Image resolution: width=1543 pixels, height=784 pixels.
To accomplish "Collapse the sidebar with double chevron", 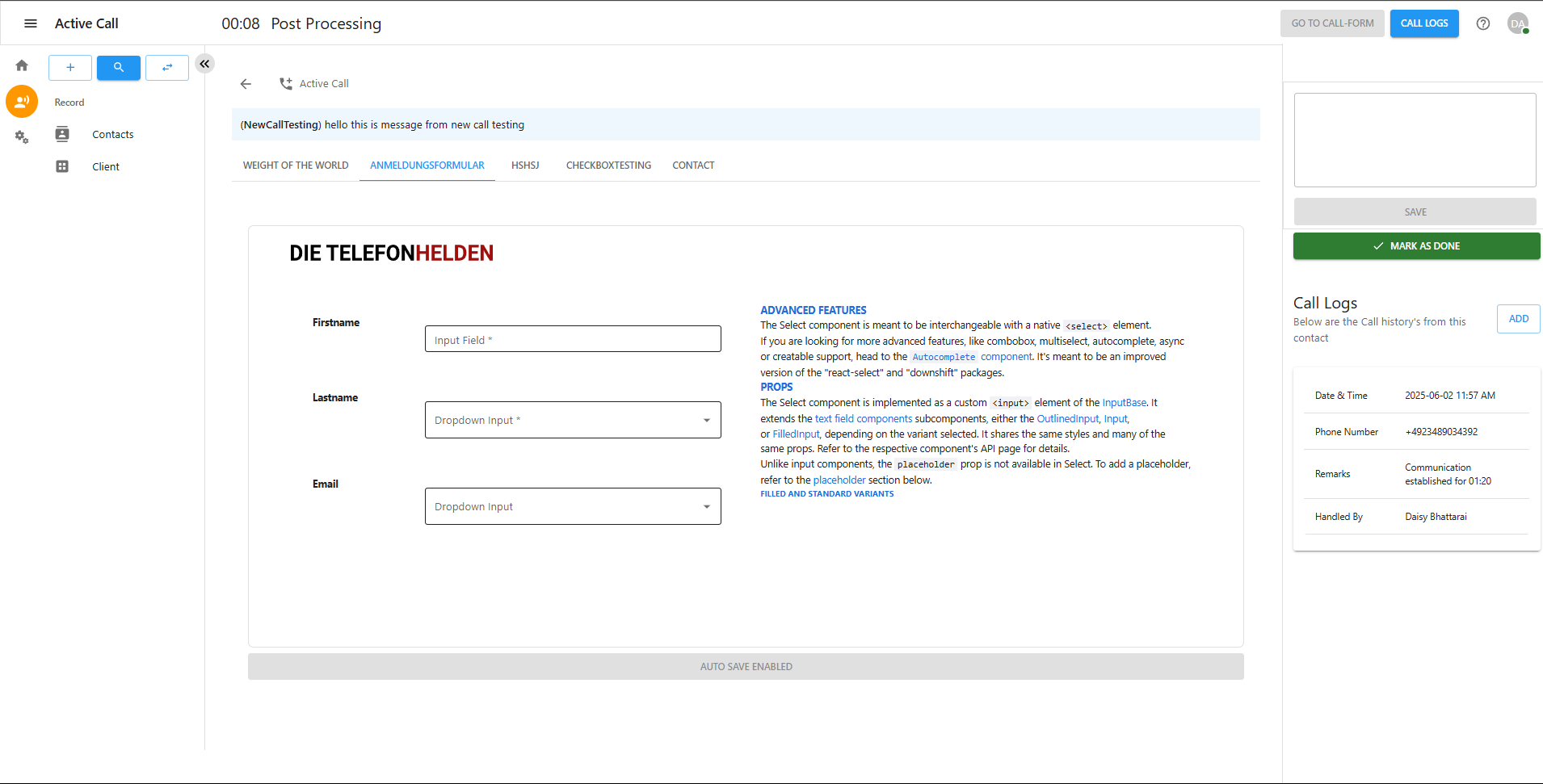I will [x=205, y=64].
